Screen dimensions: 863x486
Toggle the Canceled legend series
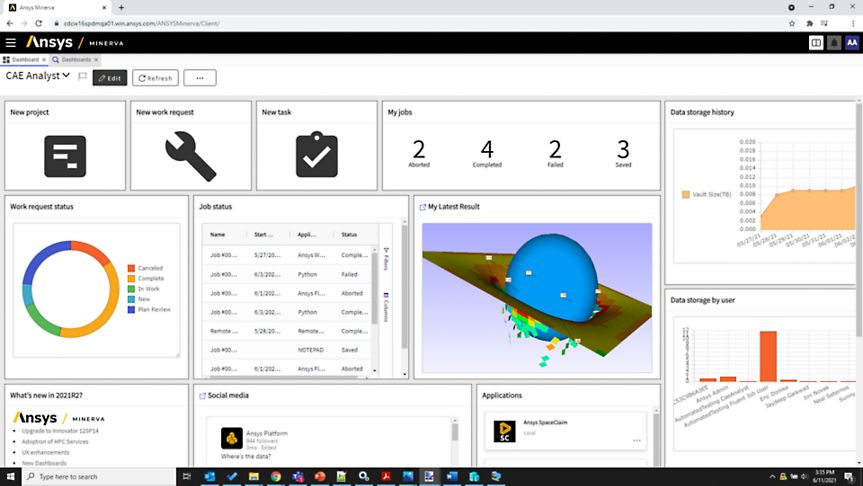(x=146, y=268)
